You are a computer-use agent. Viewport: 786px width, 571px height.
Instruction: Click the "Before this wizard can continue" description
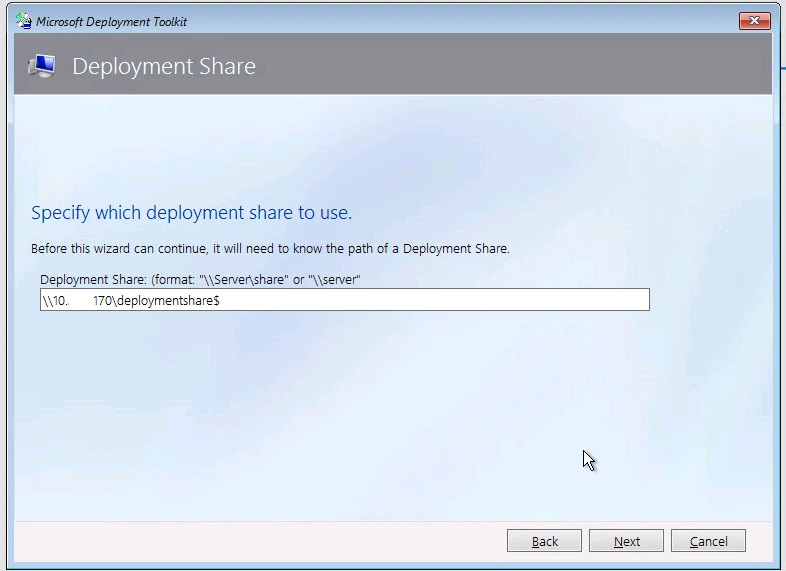pyautogui.click(x=270, y=249)
